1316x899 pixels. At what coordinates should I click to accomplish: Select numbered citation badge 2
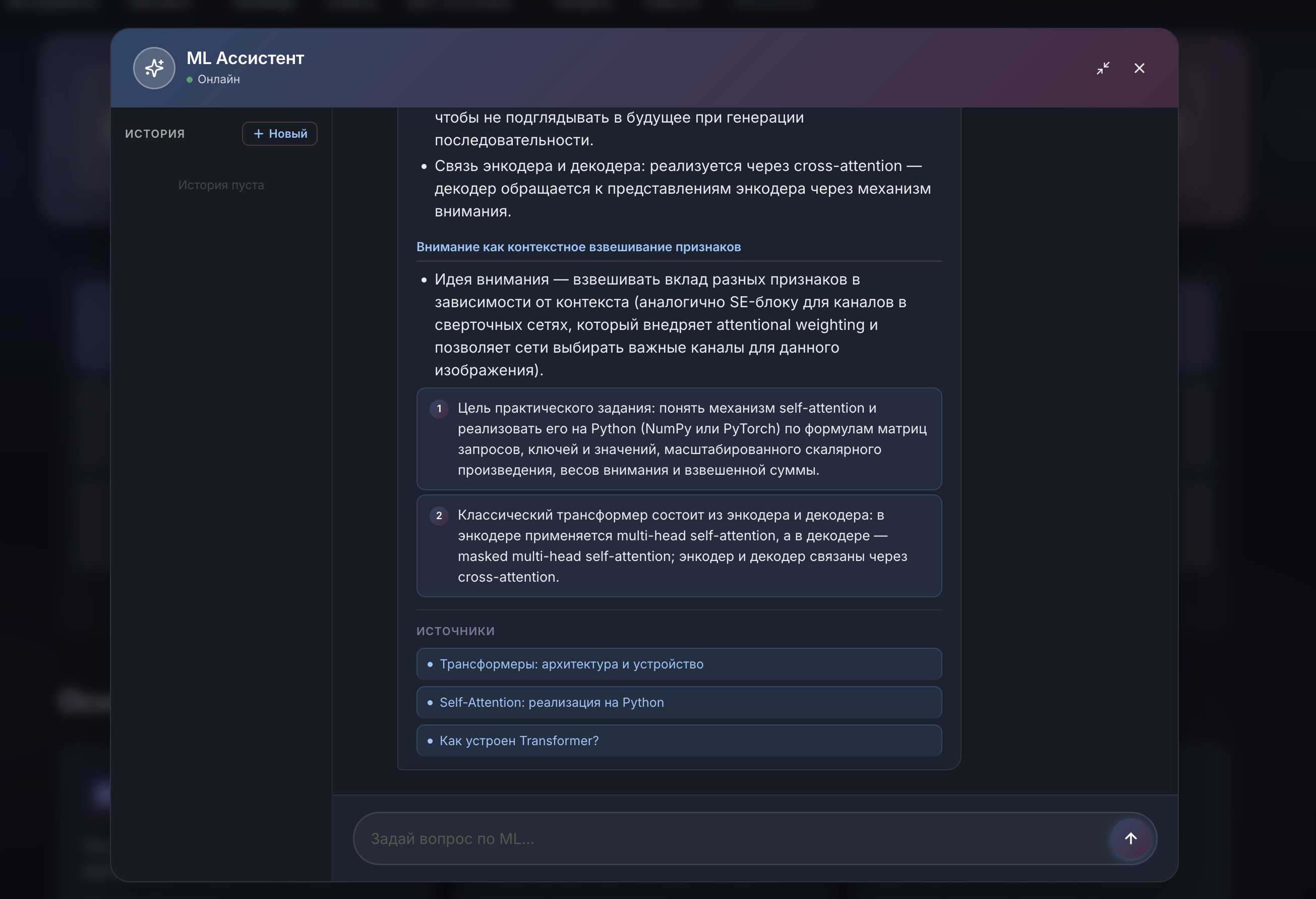point(439,516)
